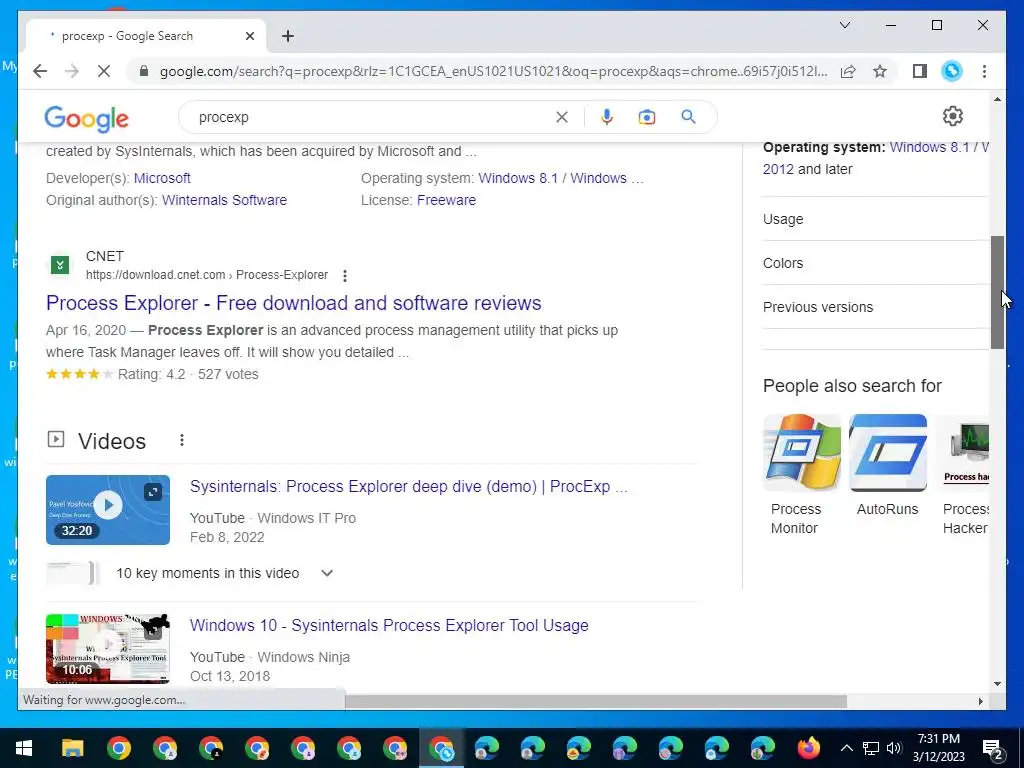This screenshot has width=1024, height=768.
Task: Click the address bar URL
Action: tap(493, 71)
